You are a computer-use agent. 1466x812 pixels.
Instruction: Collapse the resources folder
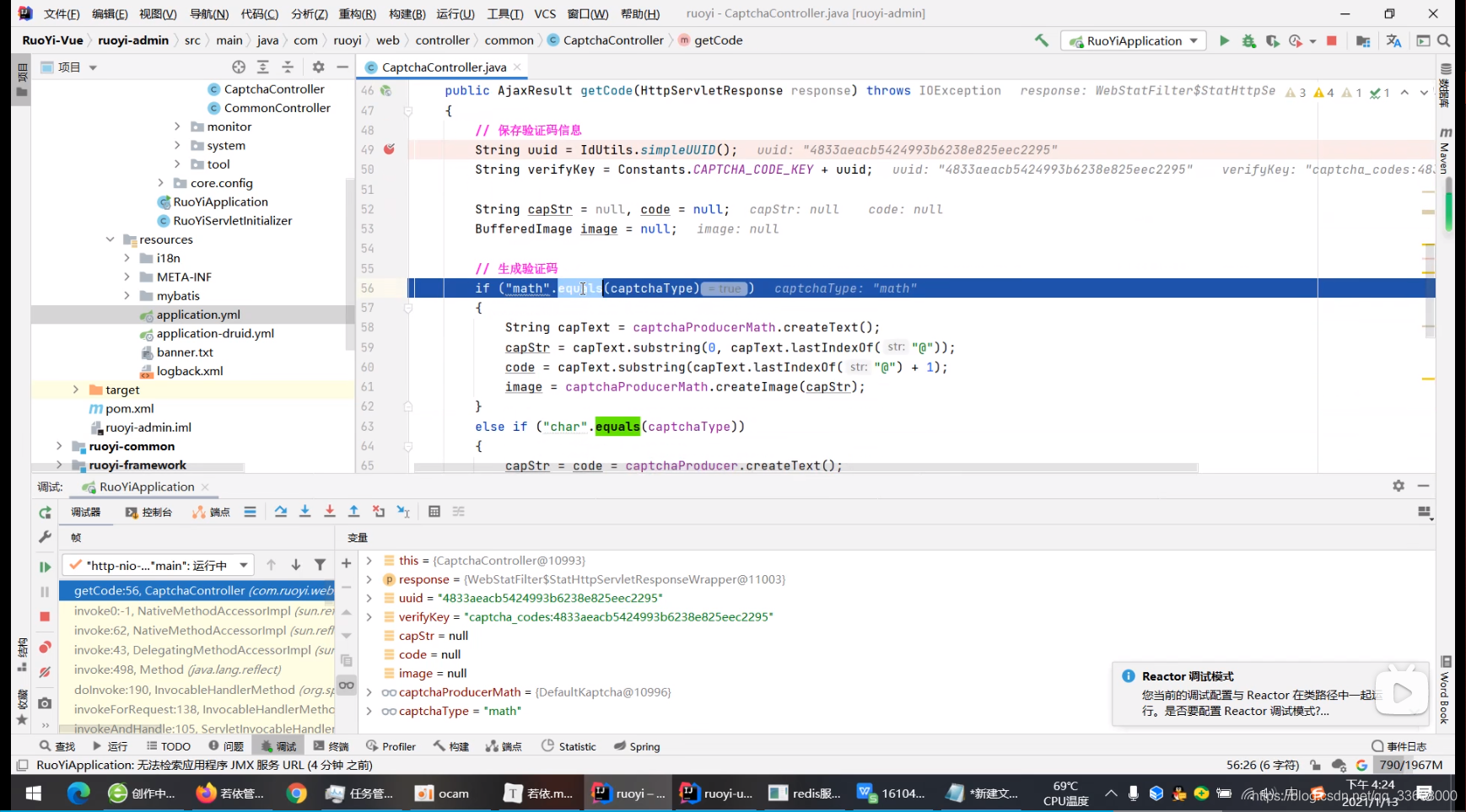110,239
